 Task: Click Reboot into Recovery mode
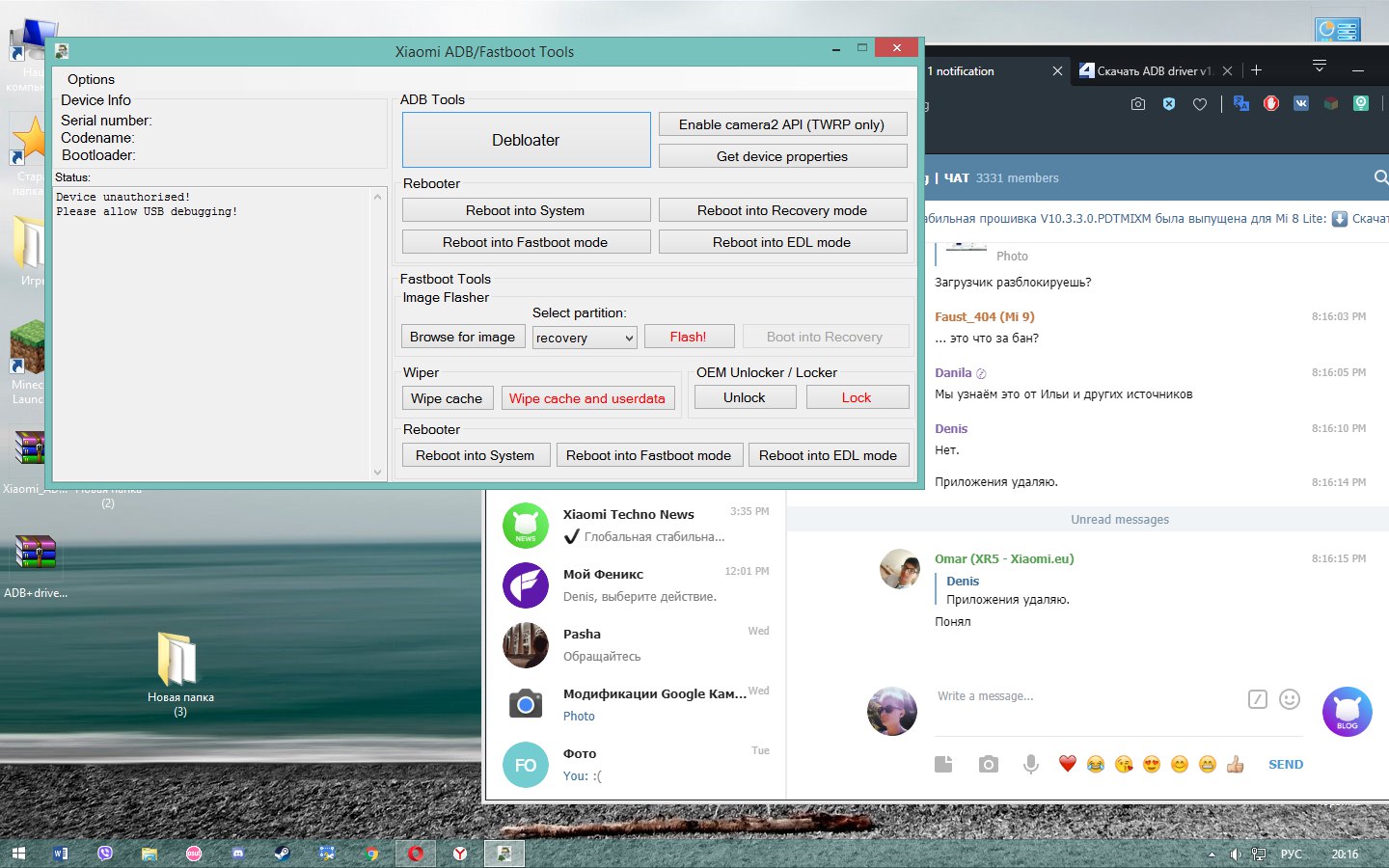point(781,210)
